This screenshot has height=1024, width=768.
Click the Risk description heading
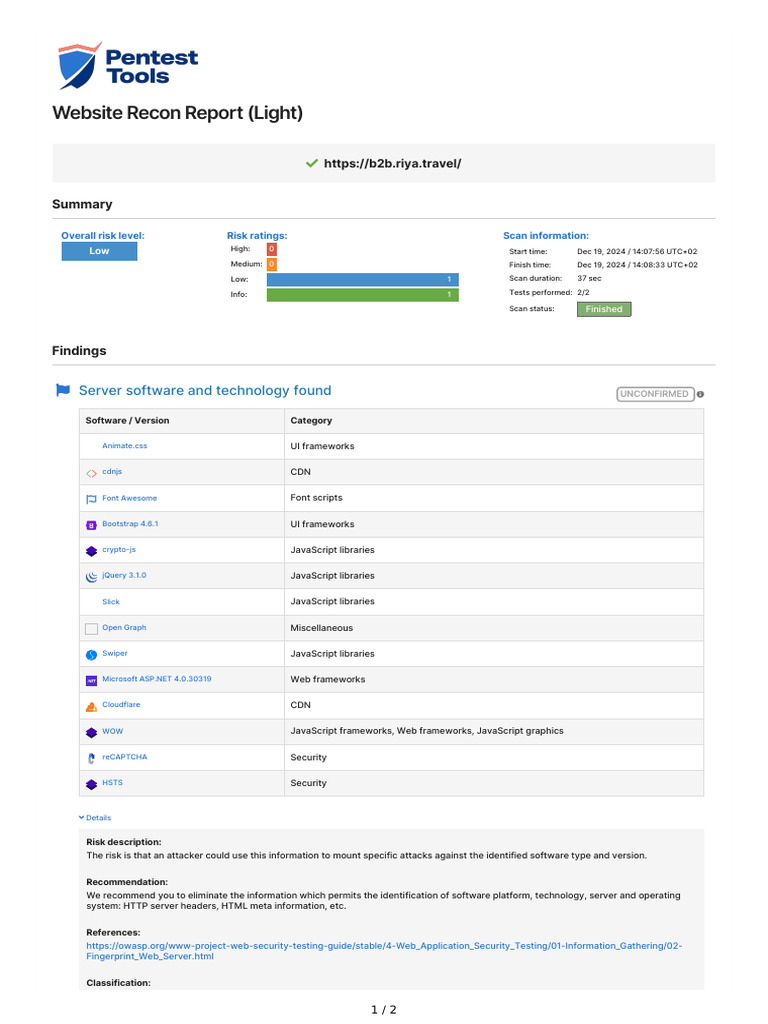pyautogui.click(x=123, y=842)
